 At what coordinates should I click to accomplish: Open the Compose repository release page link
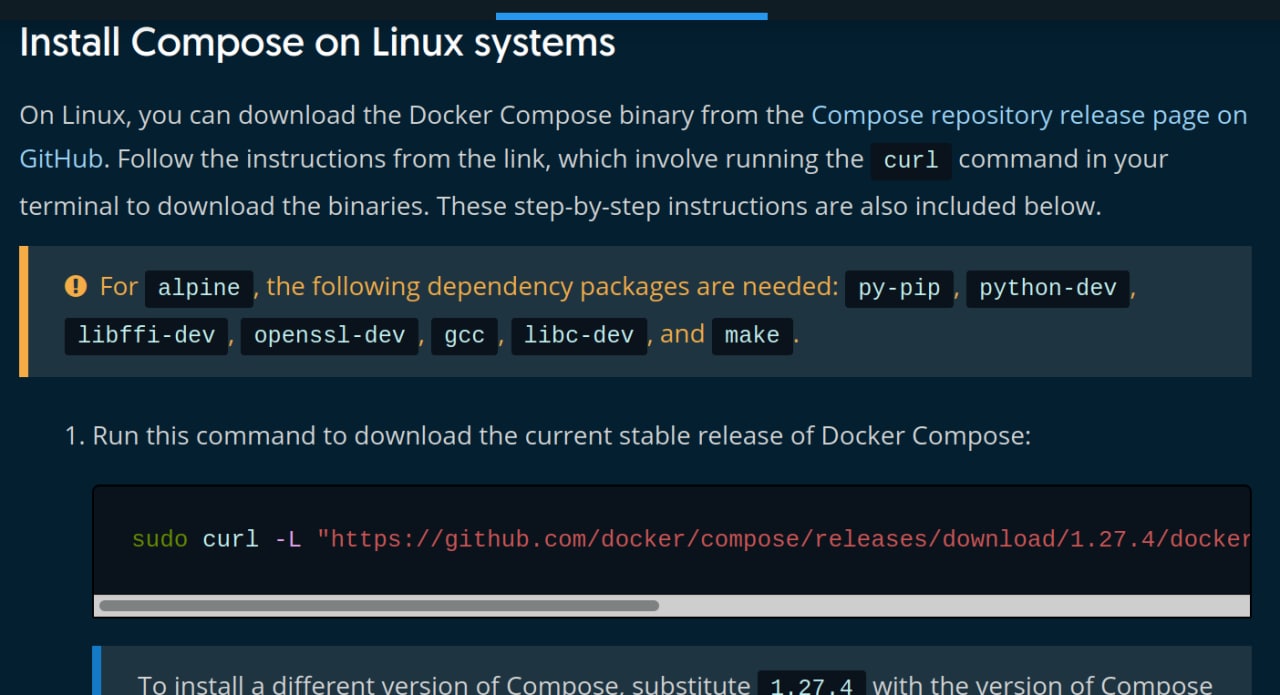tap(1029, 115)
